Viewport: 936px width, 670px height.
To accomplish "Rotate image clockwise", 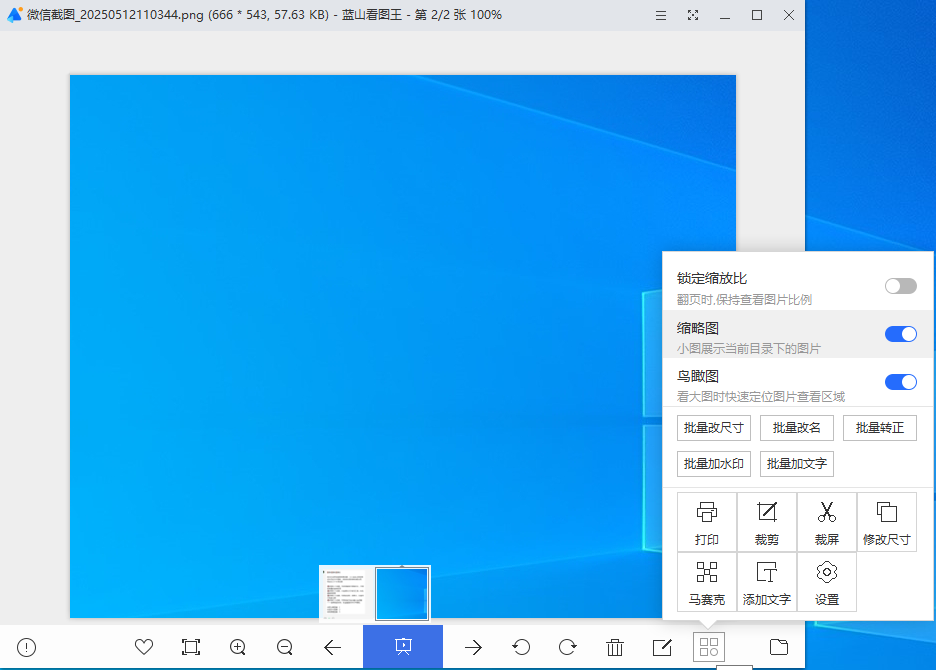I will (x=568, y=647).
